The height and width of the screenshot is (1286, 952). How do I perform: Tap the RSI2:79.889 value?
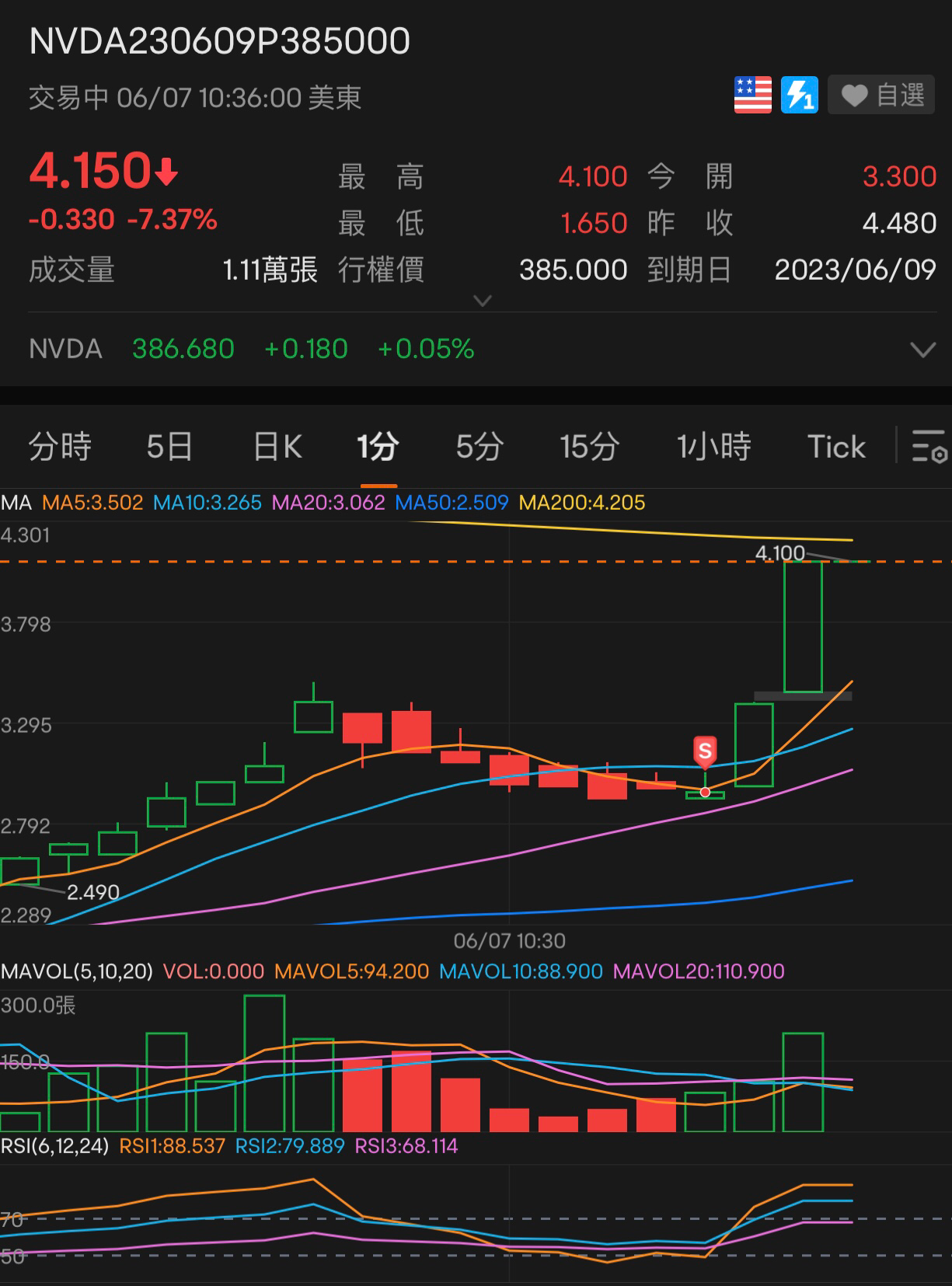point(290,1146)
